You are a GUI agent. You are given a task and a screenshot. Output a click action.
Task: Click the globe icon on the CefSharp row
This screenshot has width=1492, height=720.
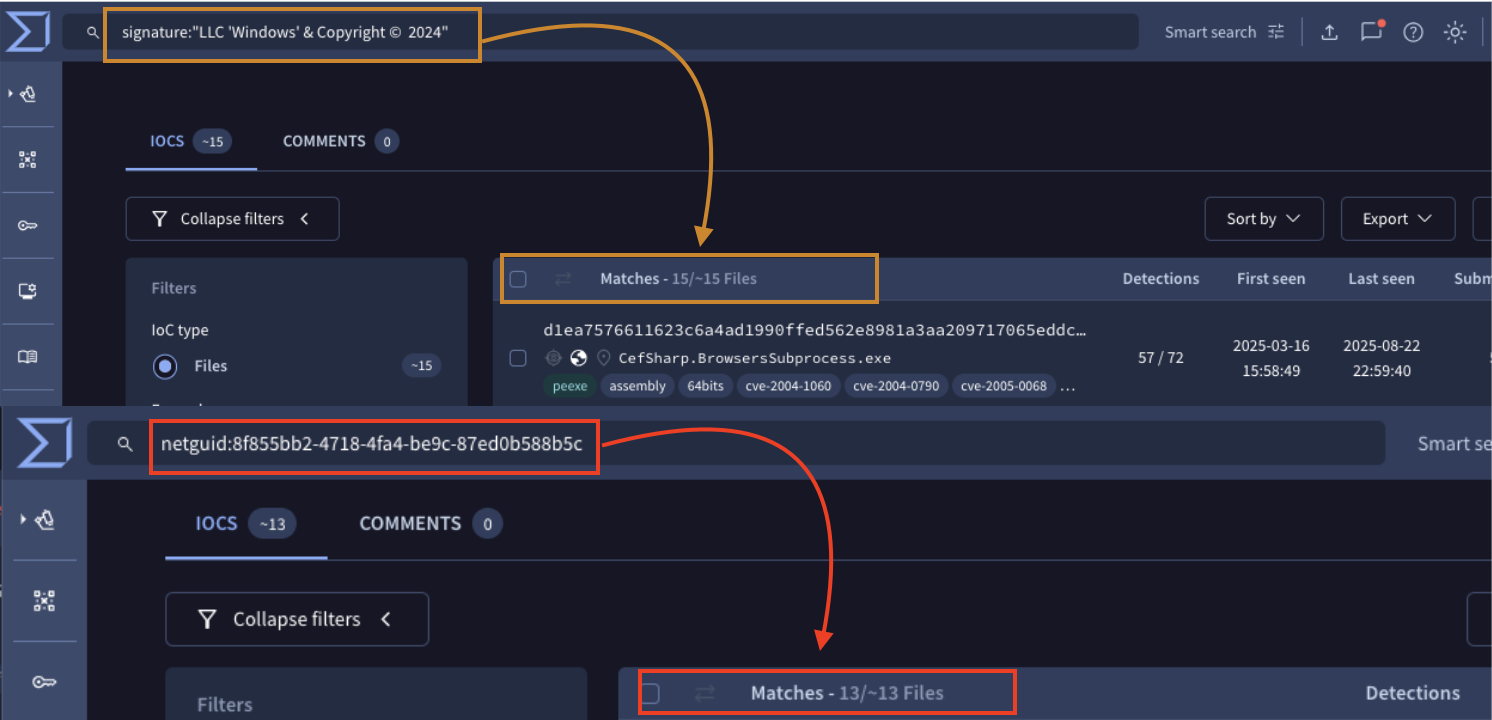[578, 358]
